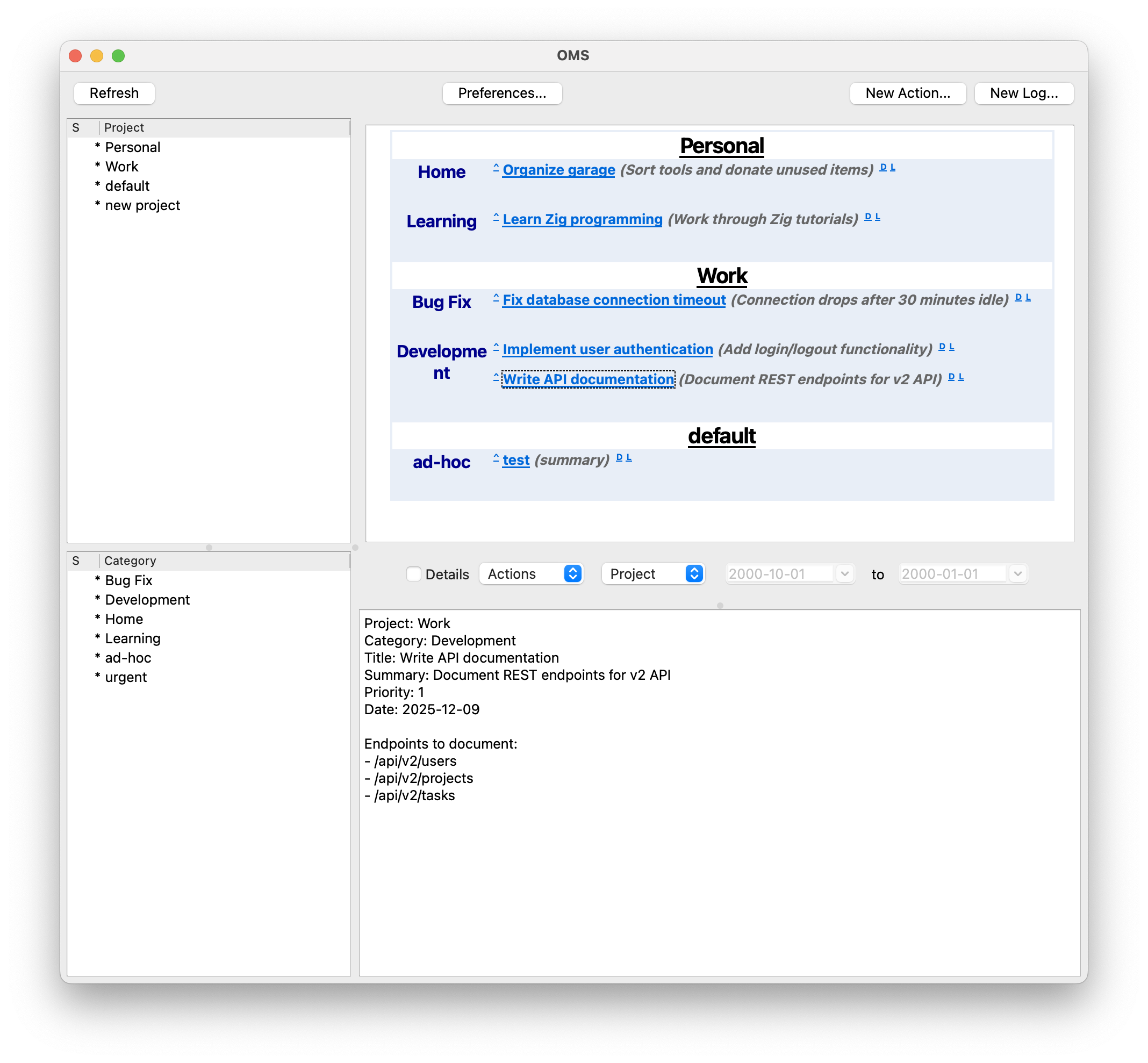Click D link after Organize garage summary

click(883, 167)
